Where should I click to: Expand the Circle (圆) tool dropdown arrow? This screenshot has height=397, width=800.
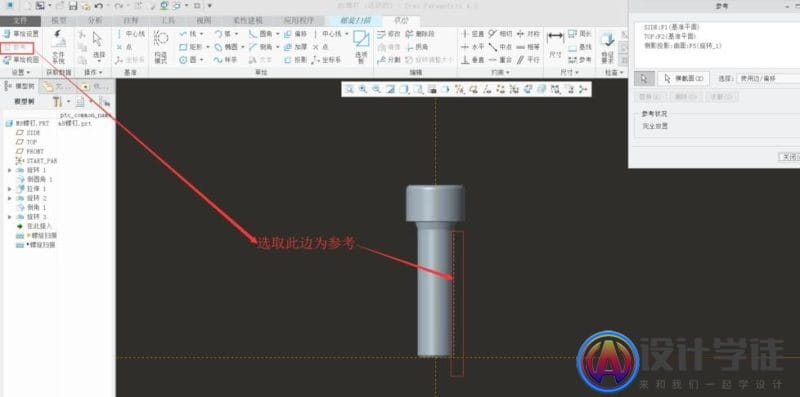point(202,60)
